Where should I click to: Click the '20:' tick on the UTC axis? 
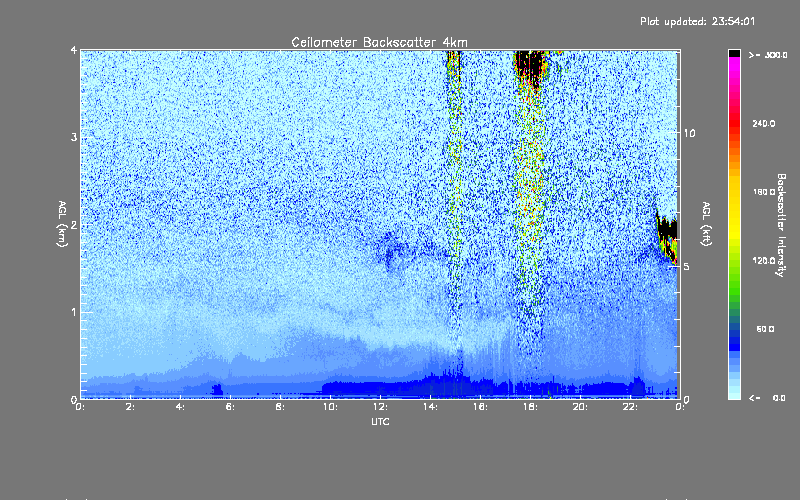(580, 407)
